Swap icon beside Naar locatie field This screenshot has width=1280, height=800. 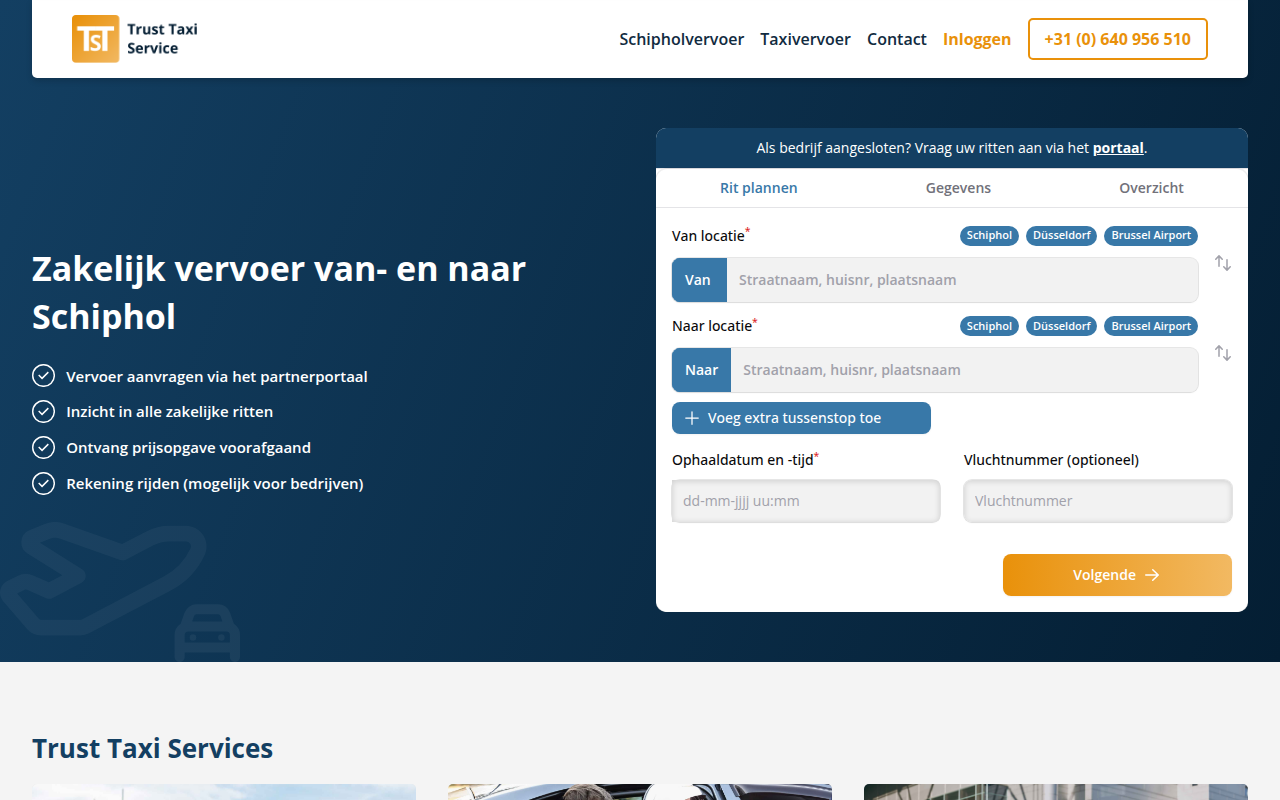click(1223, 353)
